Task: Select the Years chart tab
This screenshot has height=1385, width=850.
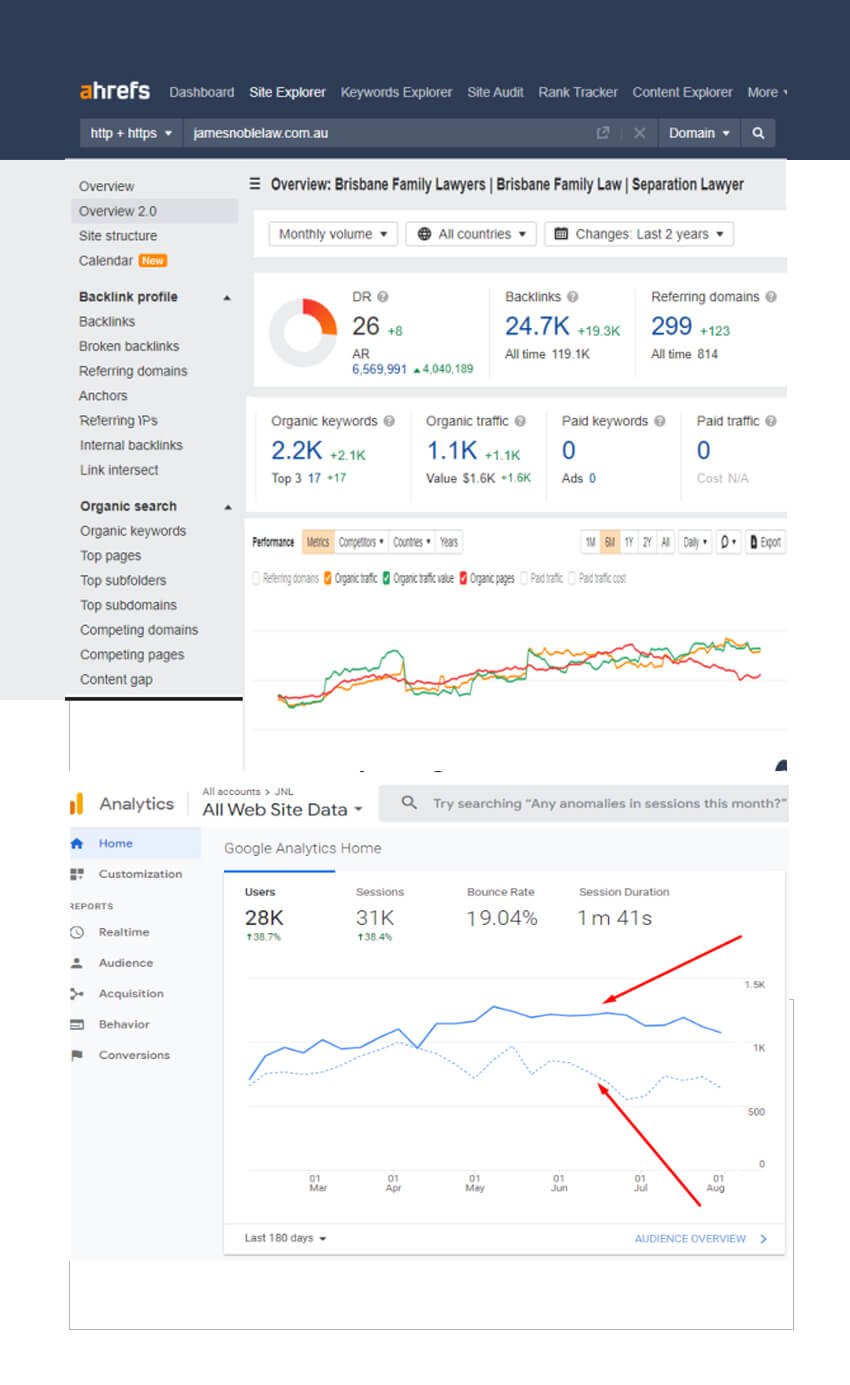Action: (x=449, y=542)
